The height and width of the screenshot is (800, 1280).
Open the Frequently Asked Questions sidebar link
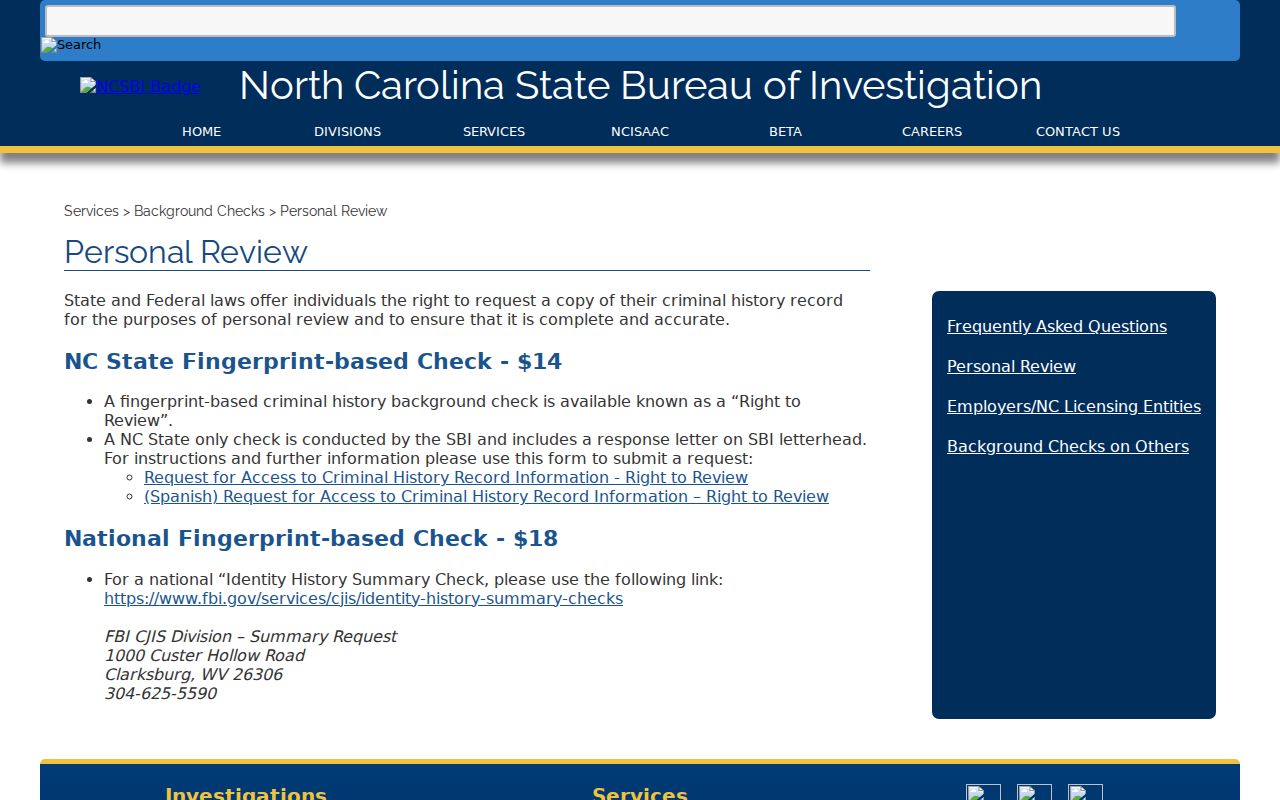click(x=1057, y=326)
